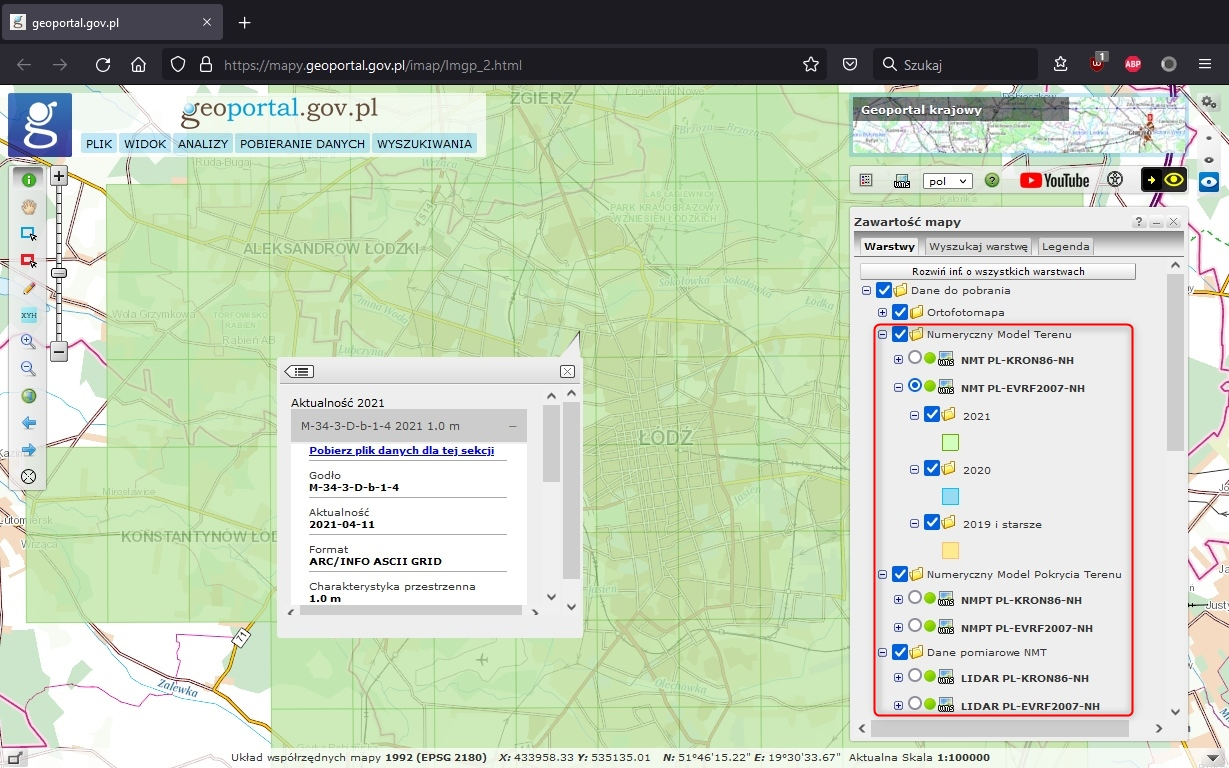Click the globe full-extent icon
Image resolution: width=1229 pixels, height=768 pixels.
[28, 395]
